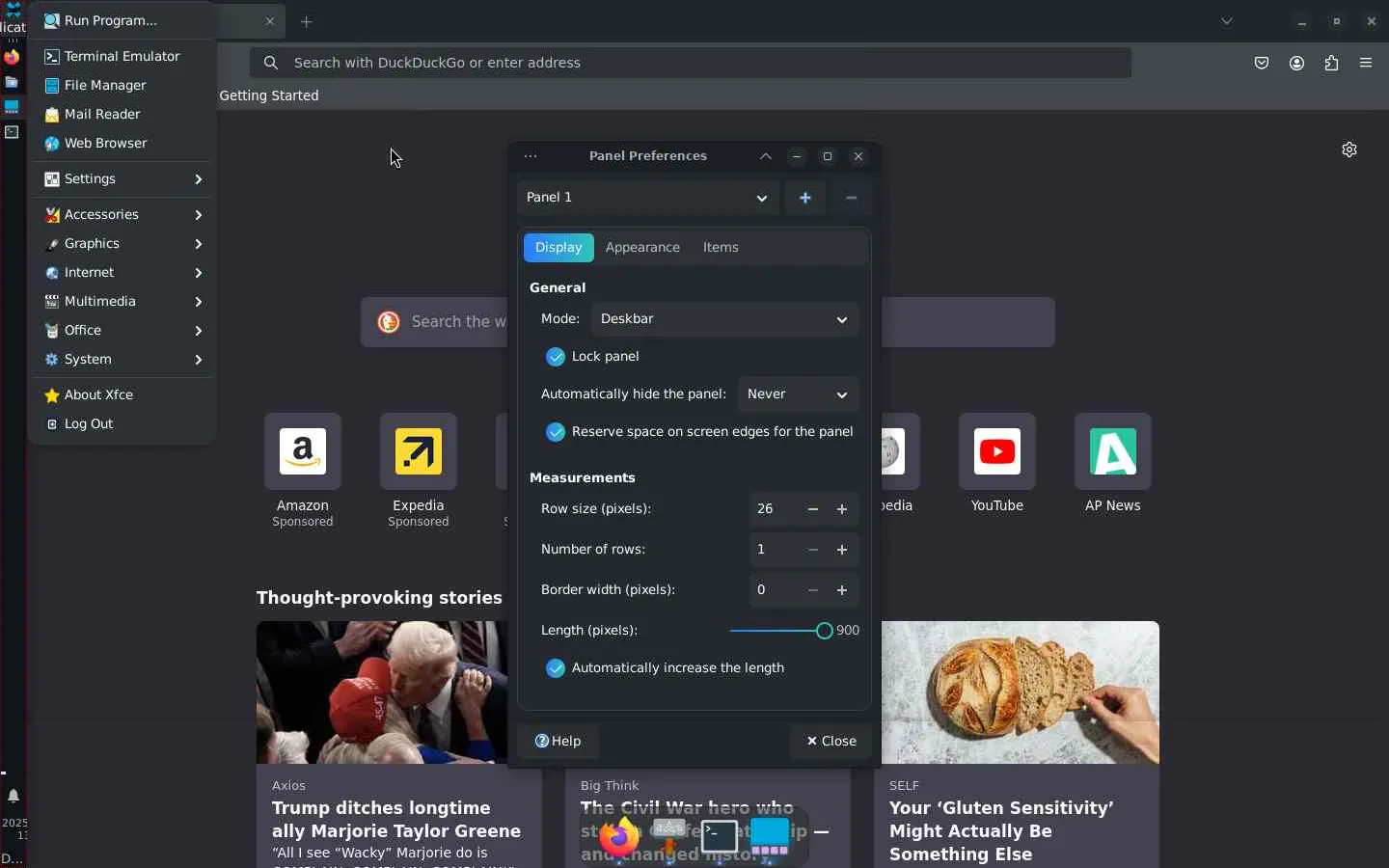Increase the Row size value
This screenshot has width=1389, height=868.
click(842, 509)
